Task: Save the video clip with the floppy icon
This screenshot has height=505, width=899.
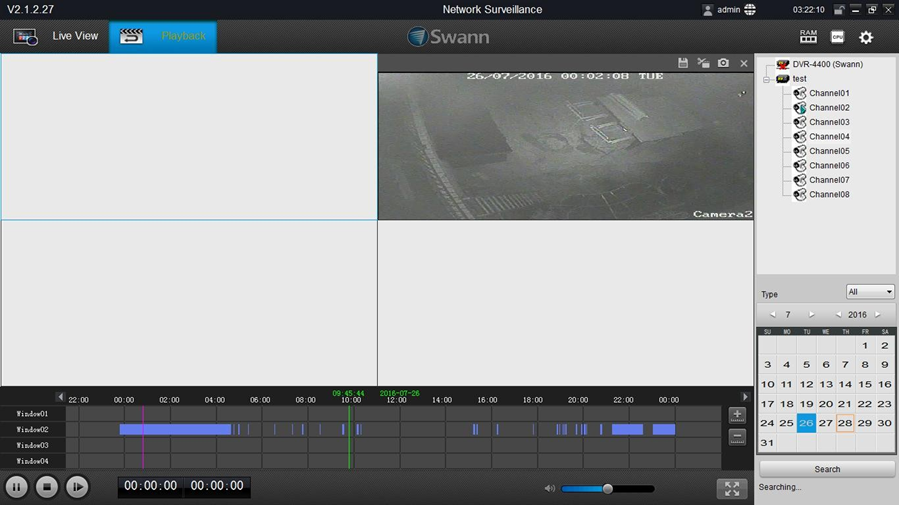Action: point(683,63)
